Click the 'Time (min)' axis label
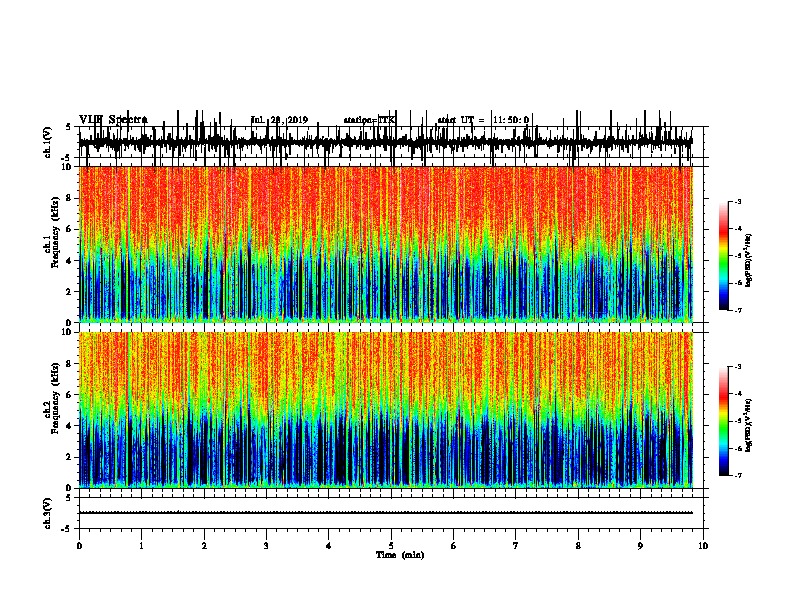 (400, 555)
